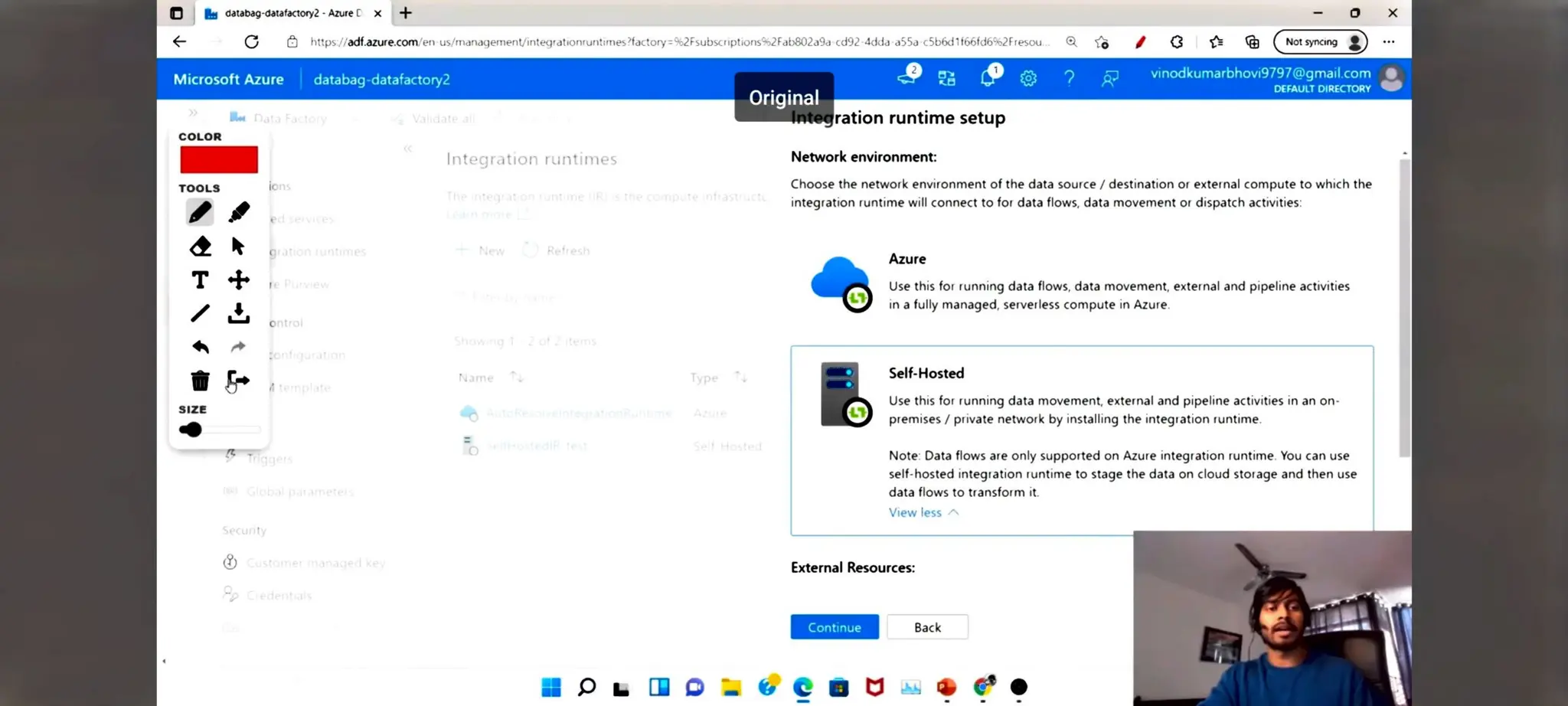Open browser extensions puzzle icon
Screen dimensions: 1568x706
click(1177, 41)
